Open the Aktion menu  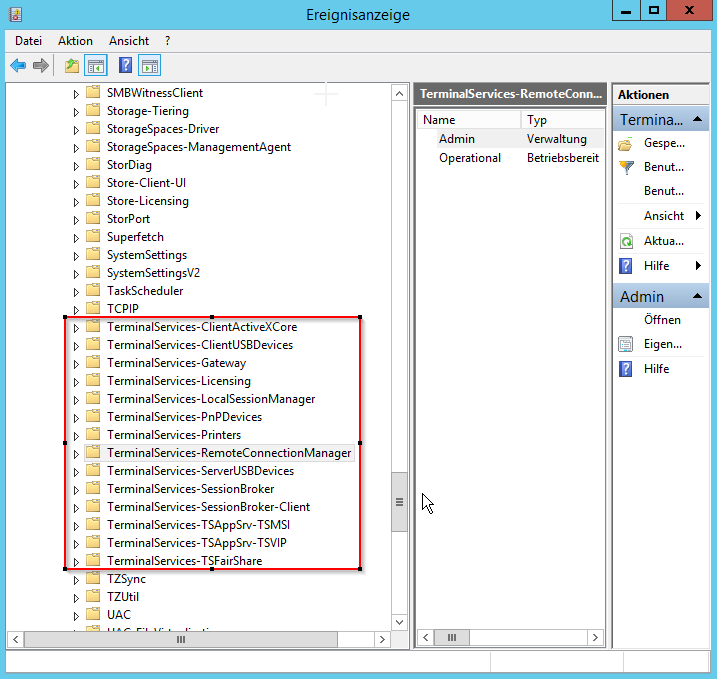click(x=75, y=41)
